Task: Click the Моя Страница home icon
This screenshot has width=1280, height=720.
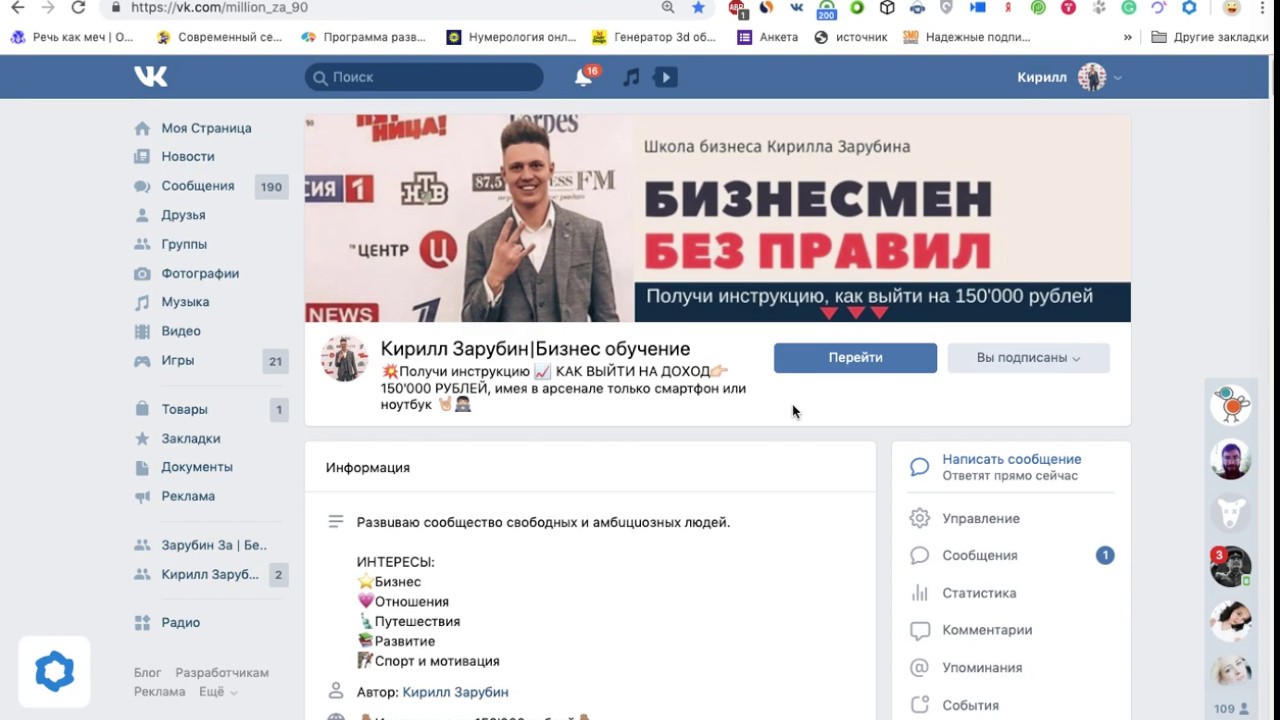Action: pyautogui.click(x=142, y=128)
